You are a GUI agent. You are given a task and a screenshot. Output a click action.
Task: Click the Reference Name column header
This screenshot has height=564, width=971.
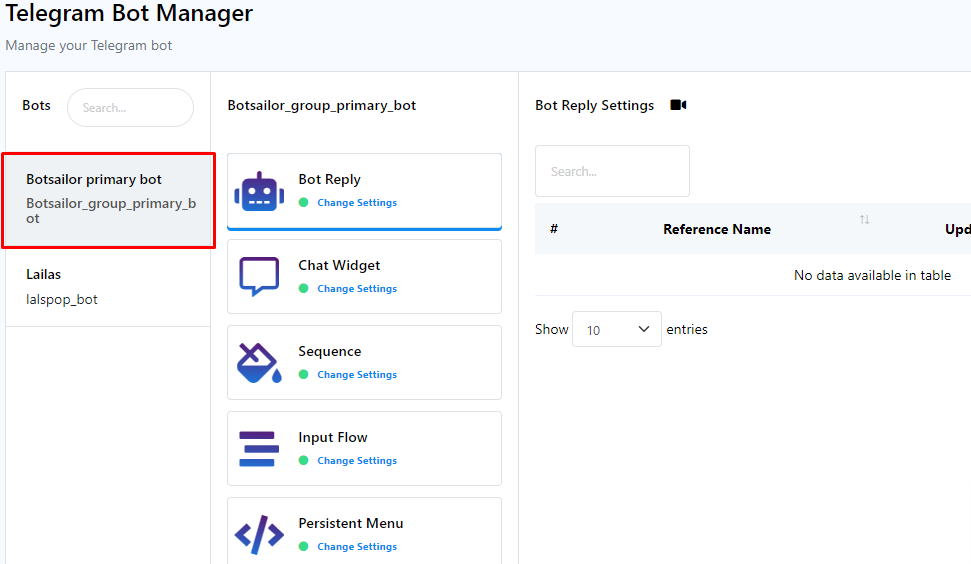tap(717, 229)
